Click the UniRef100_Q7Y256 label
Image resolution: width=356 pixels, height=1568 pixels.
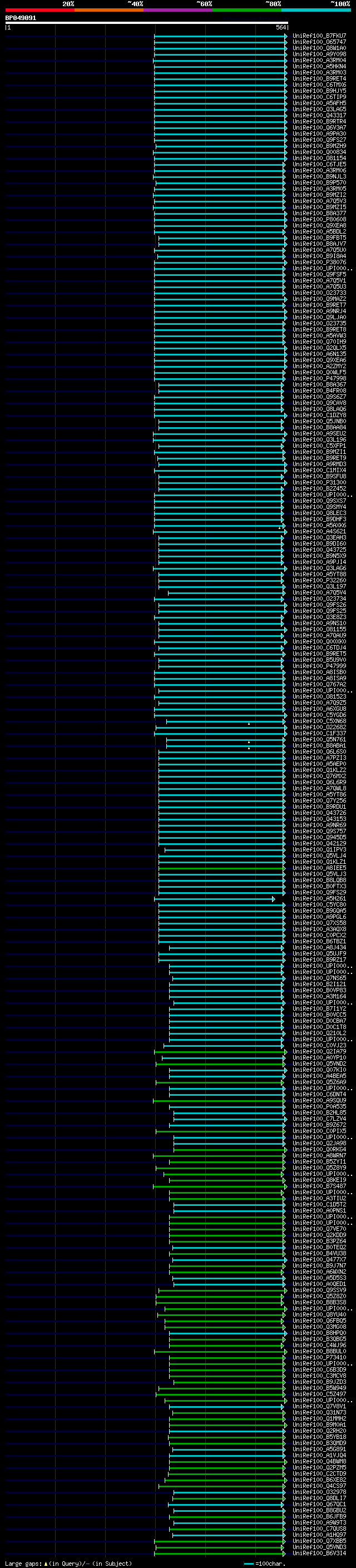pos(319,801)
